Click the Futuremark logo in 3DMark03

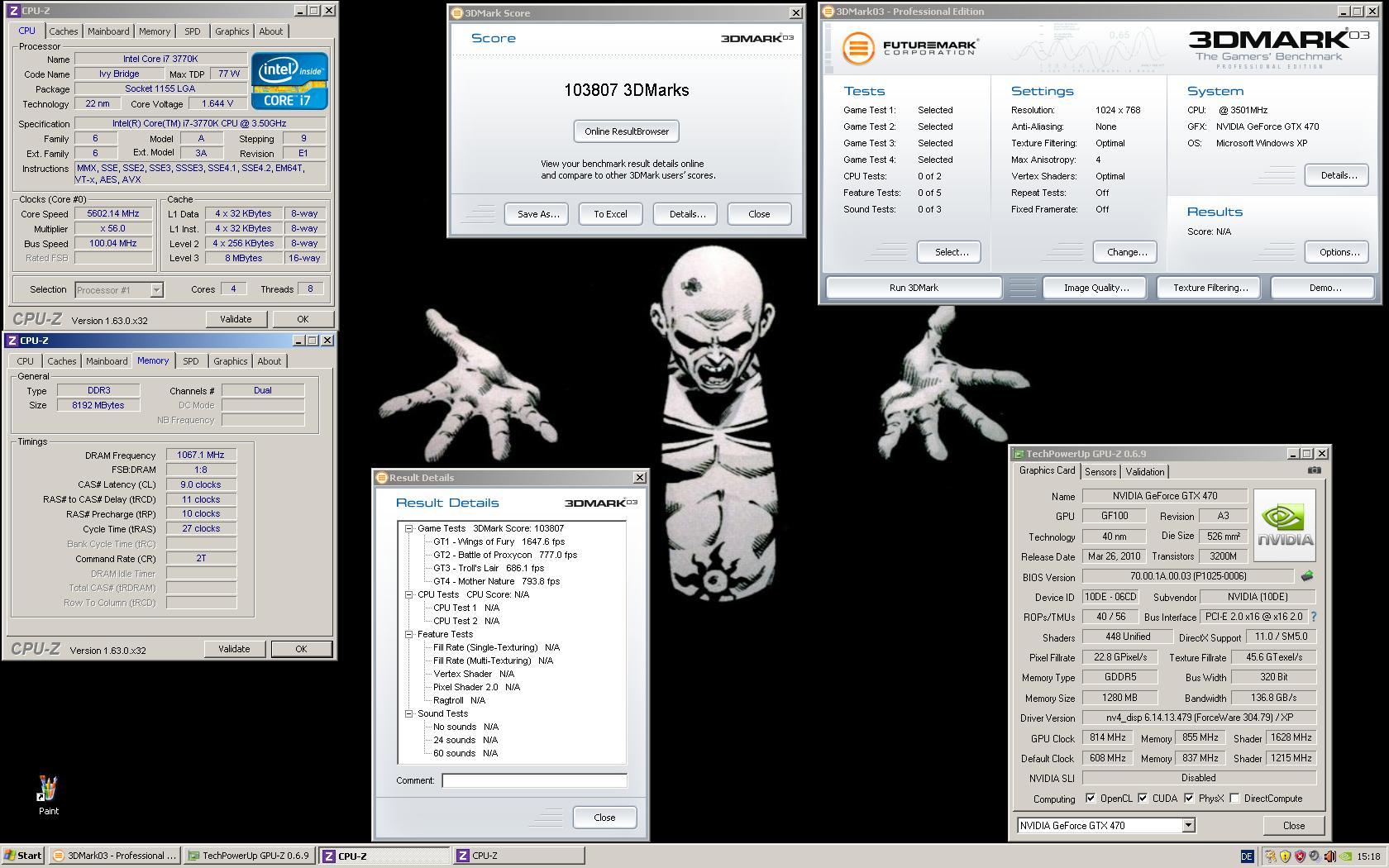[x=910, y=48]
